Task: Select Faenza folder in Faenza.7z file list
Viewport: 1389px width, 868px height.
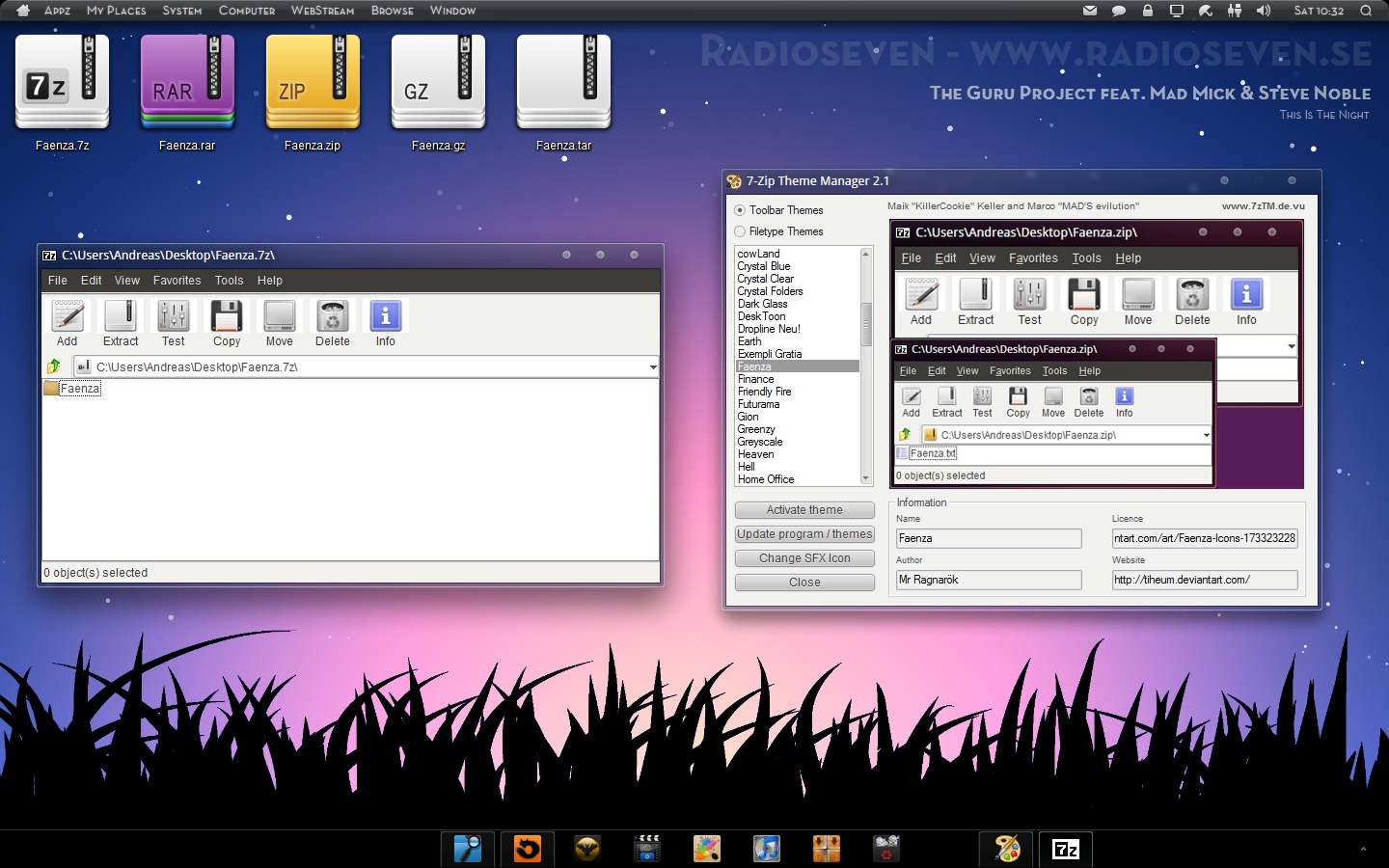Action: [72, 389]
